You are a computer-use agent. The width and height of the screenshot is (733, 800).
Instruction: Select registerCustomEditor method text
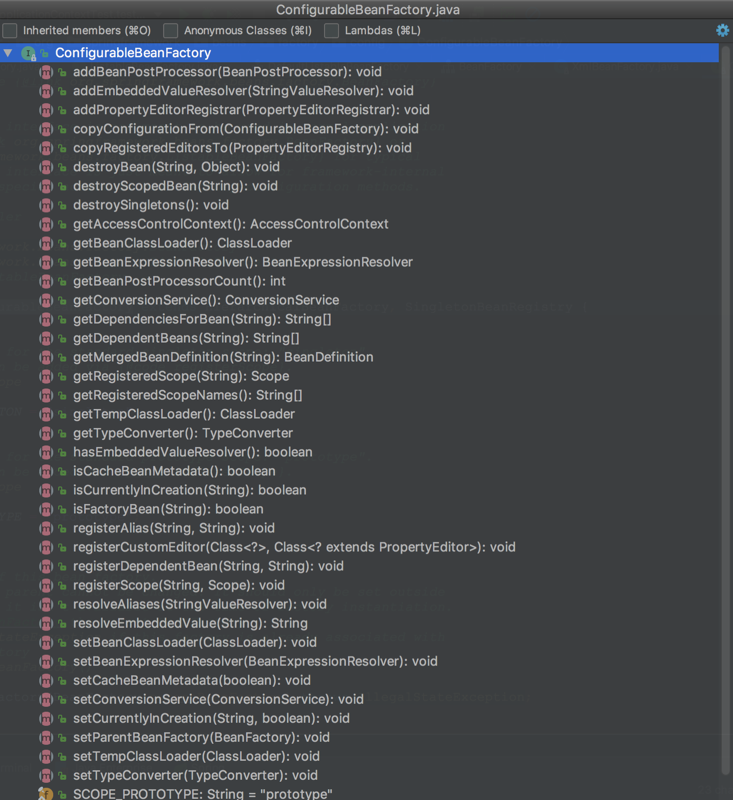pos(294,547)
